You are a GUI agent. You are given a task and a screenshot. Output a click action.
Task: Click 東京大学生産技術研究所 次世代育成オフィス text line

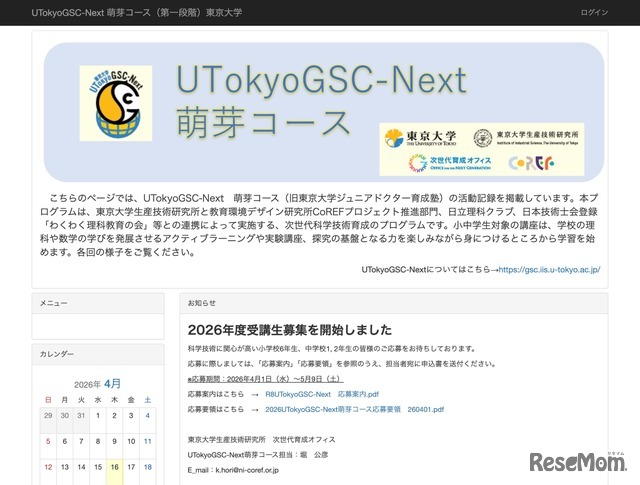(262, 440)
